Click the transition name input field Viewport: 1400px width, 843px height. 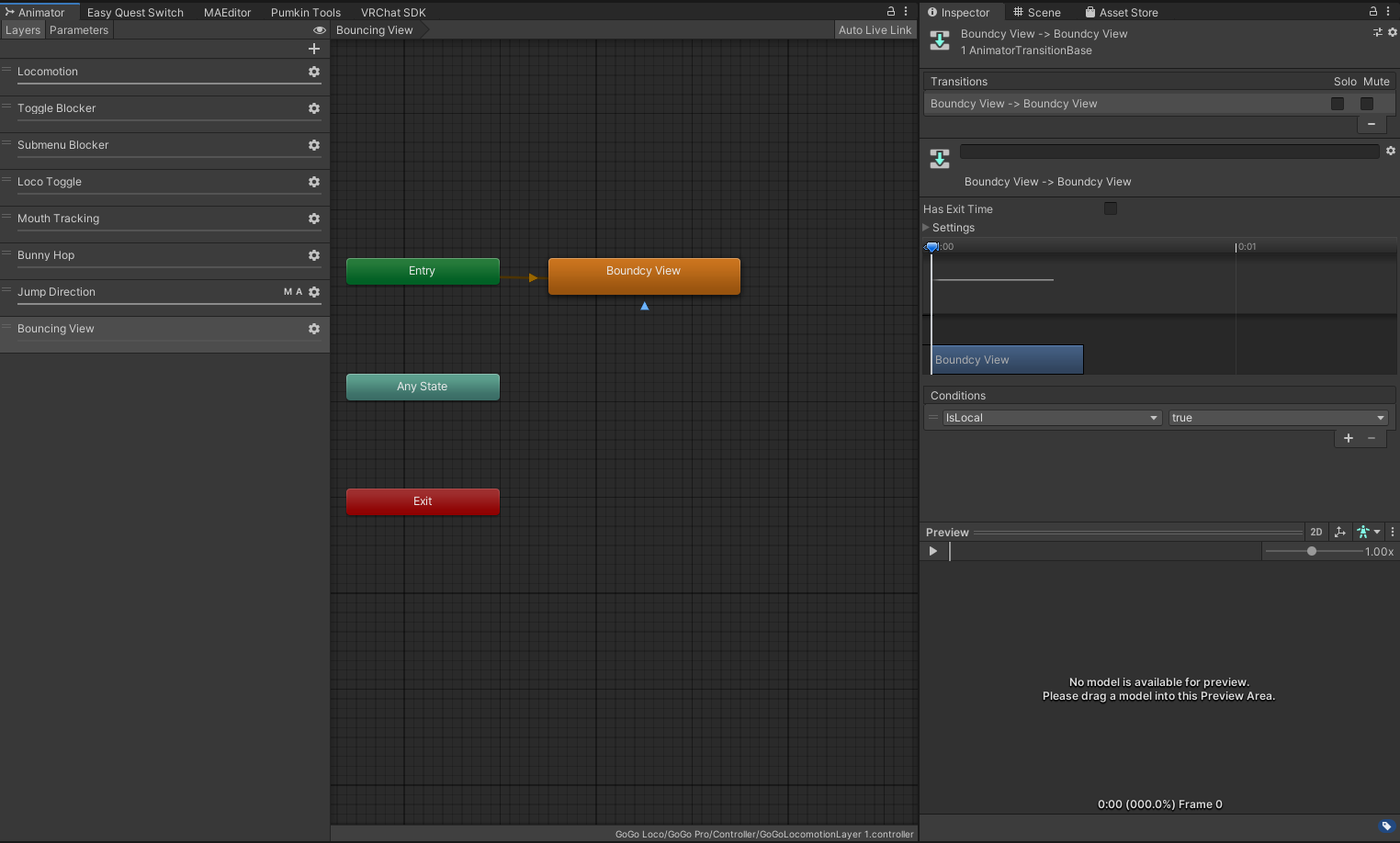coord(1169,152)
